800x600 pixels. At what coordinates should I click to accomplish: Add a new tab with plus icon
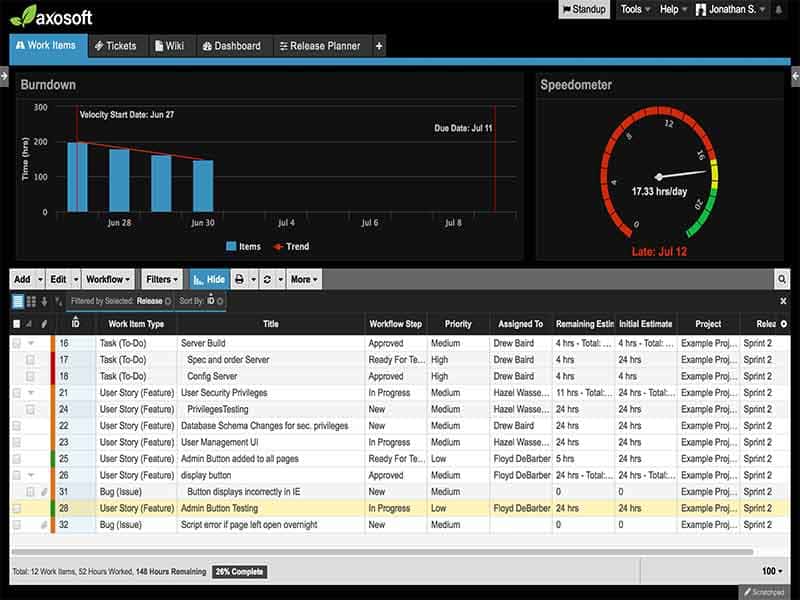(x=379, y=46)
